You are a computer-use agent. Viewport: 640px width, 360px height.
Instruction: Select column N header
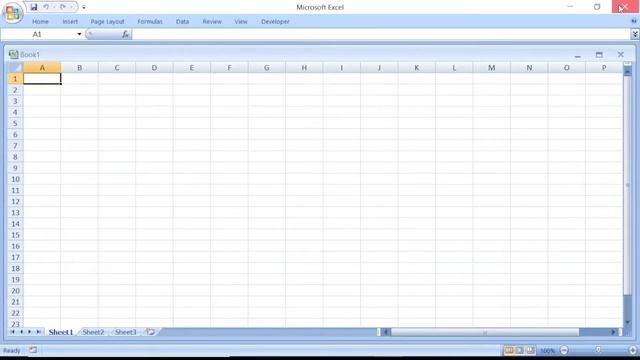coord(529,68)
